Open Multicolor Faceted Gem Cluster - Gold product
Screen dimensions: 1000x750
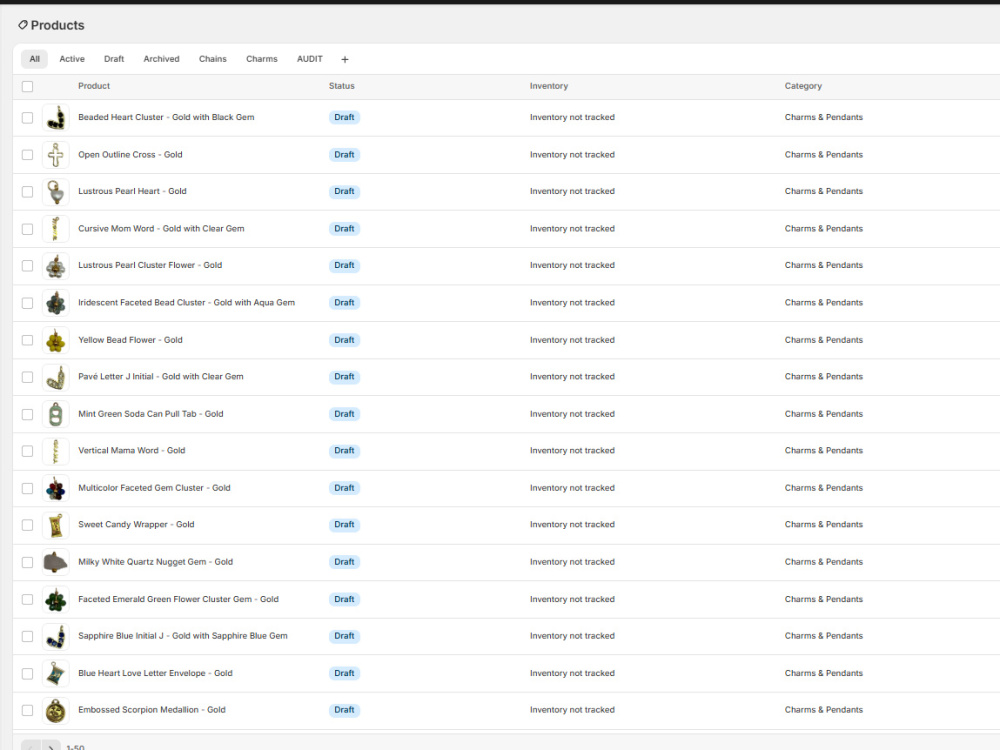click(x=154, y=488)
